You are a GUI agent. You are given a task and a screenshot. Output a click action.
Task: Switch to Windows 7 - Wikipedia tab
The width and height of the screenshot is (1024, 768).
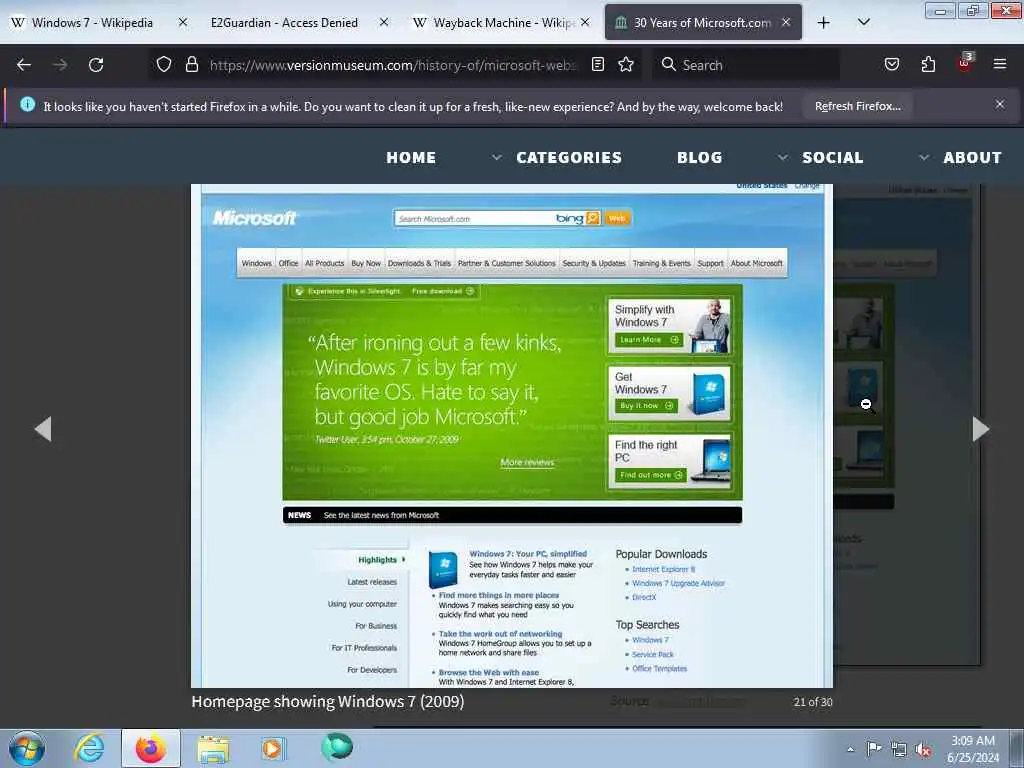click(92, 23)
